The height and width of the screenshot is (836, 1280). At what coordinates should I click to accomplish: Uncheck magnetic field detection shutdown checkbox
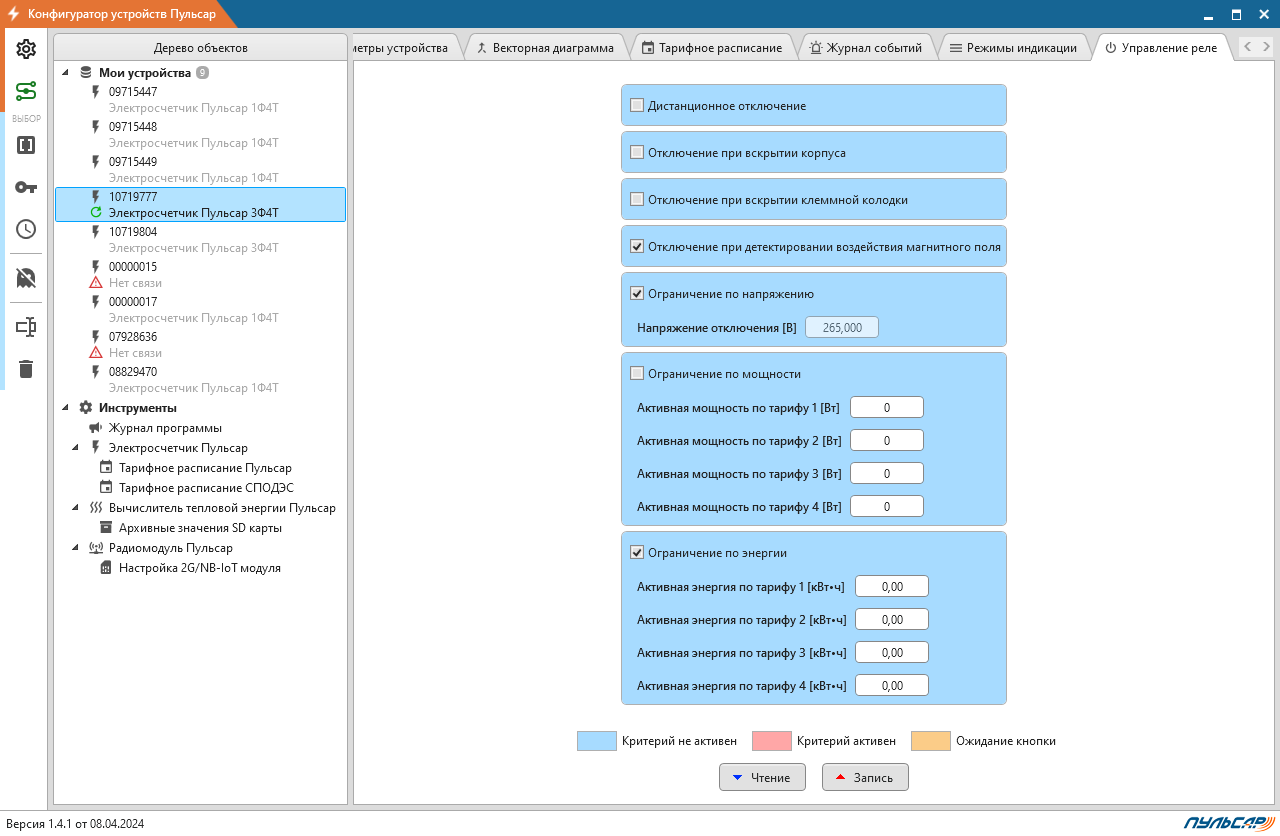pyautogui.click(x=637, y=246)
